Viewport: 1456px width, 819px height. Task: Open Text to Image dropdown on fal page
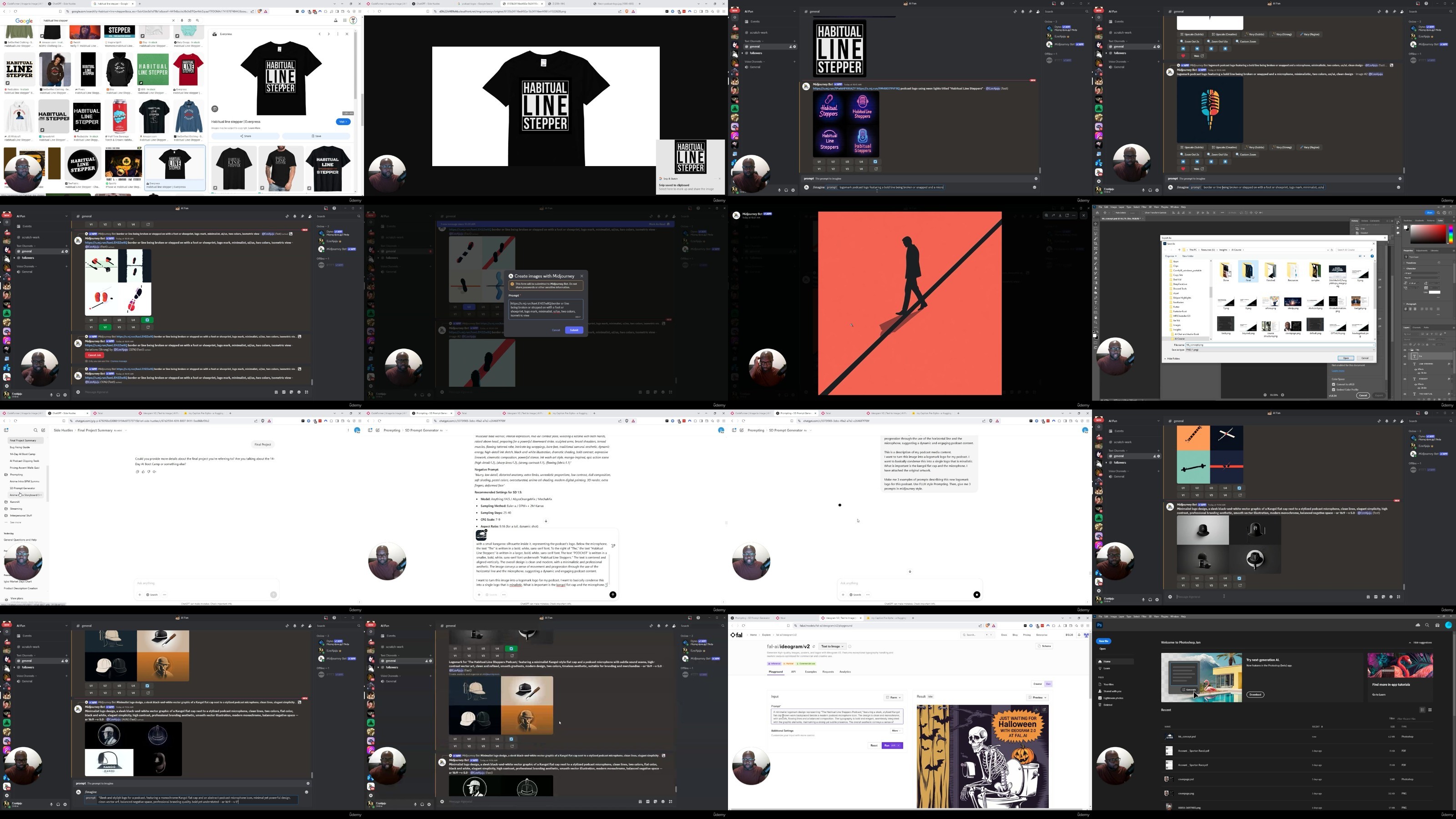pyautogui.click(x=833, y=646)
